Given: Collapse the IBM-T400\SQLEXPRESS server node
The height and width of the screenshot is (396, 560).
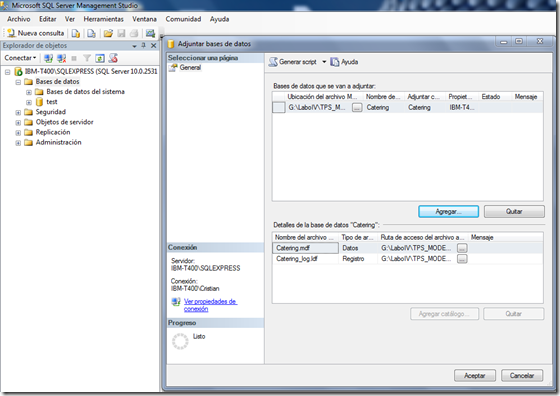Looking at the screenshot, I should coord(8,72).
